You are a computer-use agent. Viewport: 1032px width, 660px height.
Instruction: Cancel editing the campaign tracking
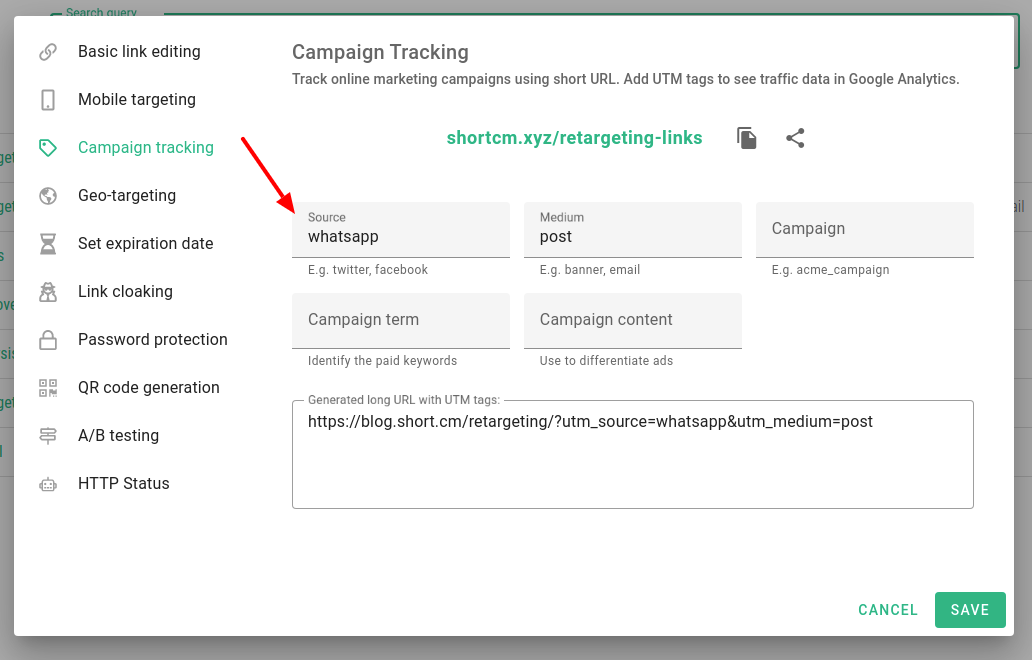tap(887, 610)
